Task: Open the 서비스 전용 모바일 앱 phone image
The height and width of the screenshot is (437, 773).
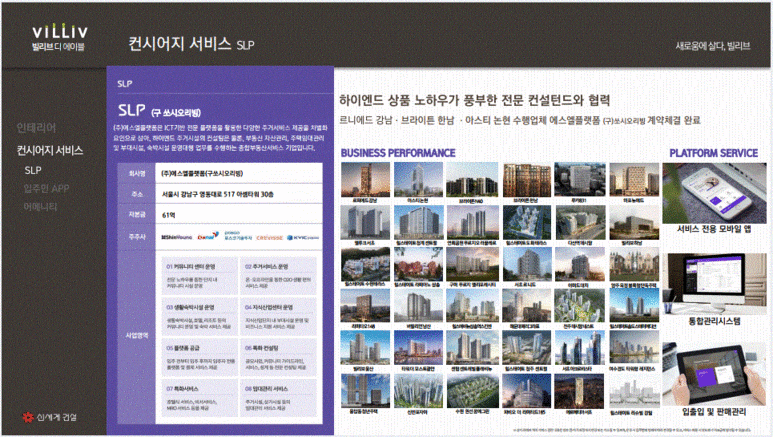Action: click(714, 193)
